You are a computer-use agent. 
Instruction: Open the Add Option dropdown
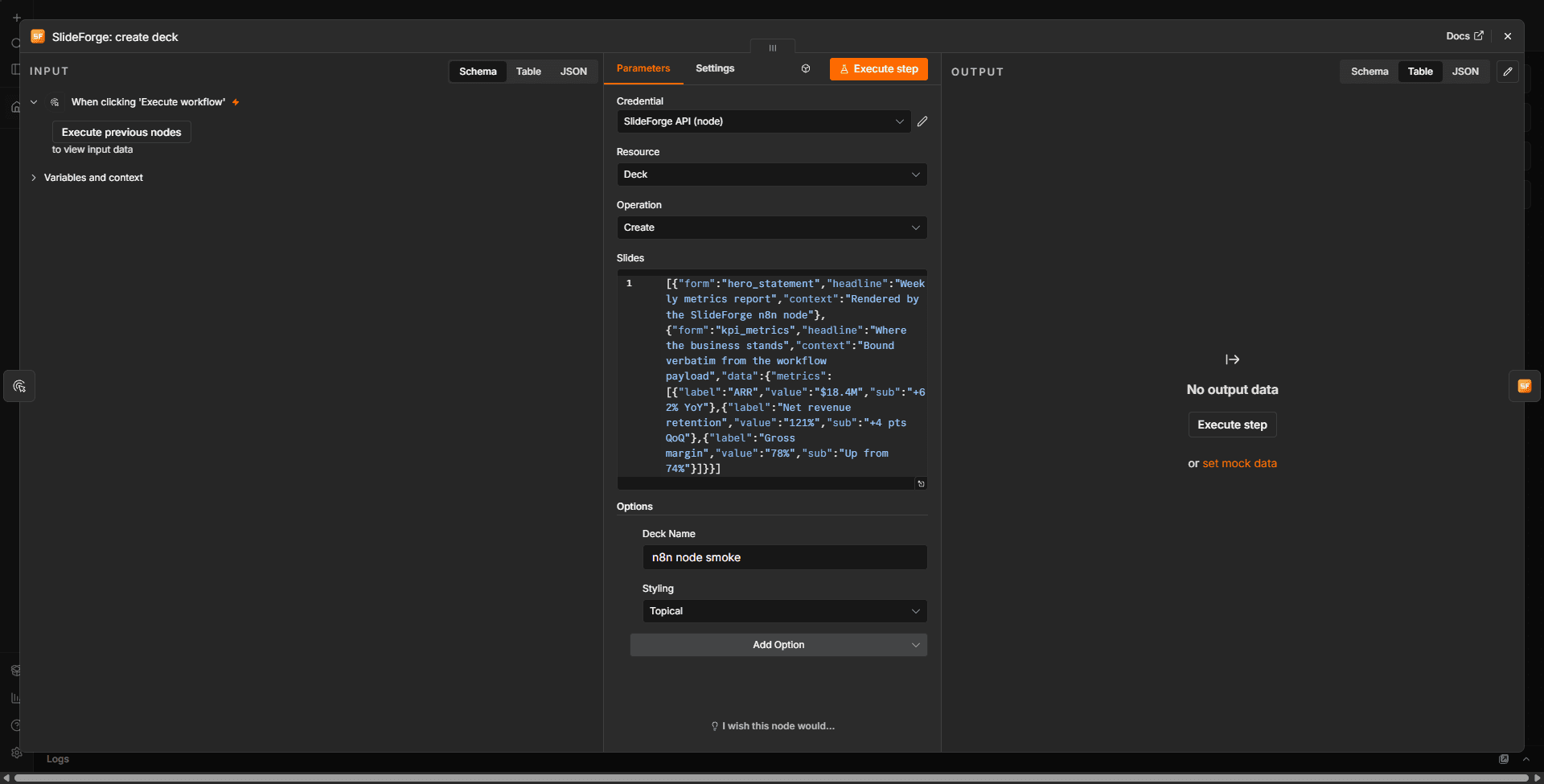click(778, 645)
